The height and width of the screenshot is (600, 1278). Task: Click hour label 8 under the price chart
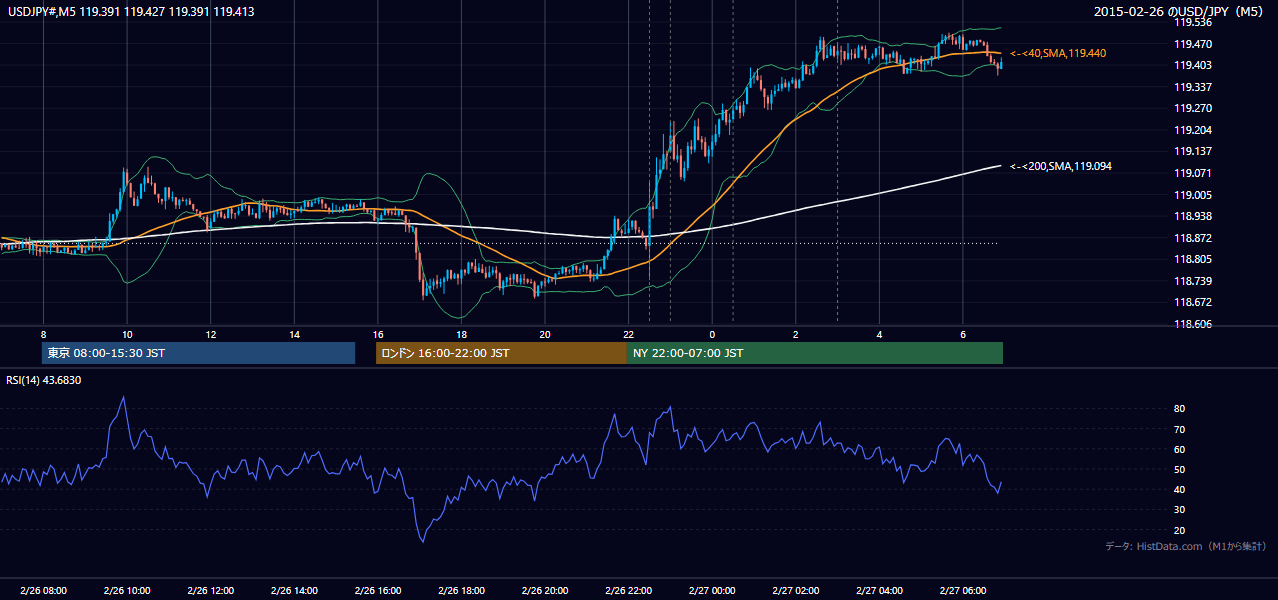(43, 334)
